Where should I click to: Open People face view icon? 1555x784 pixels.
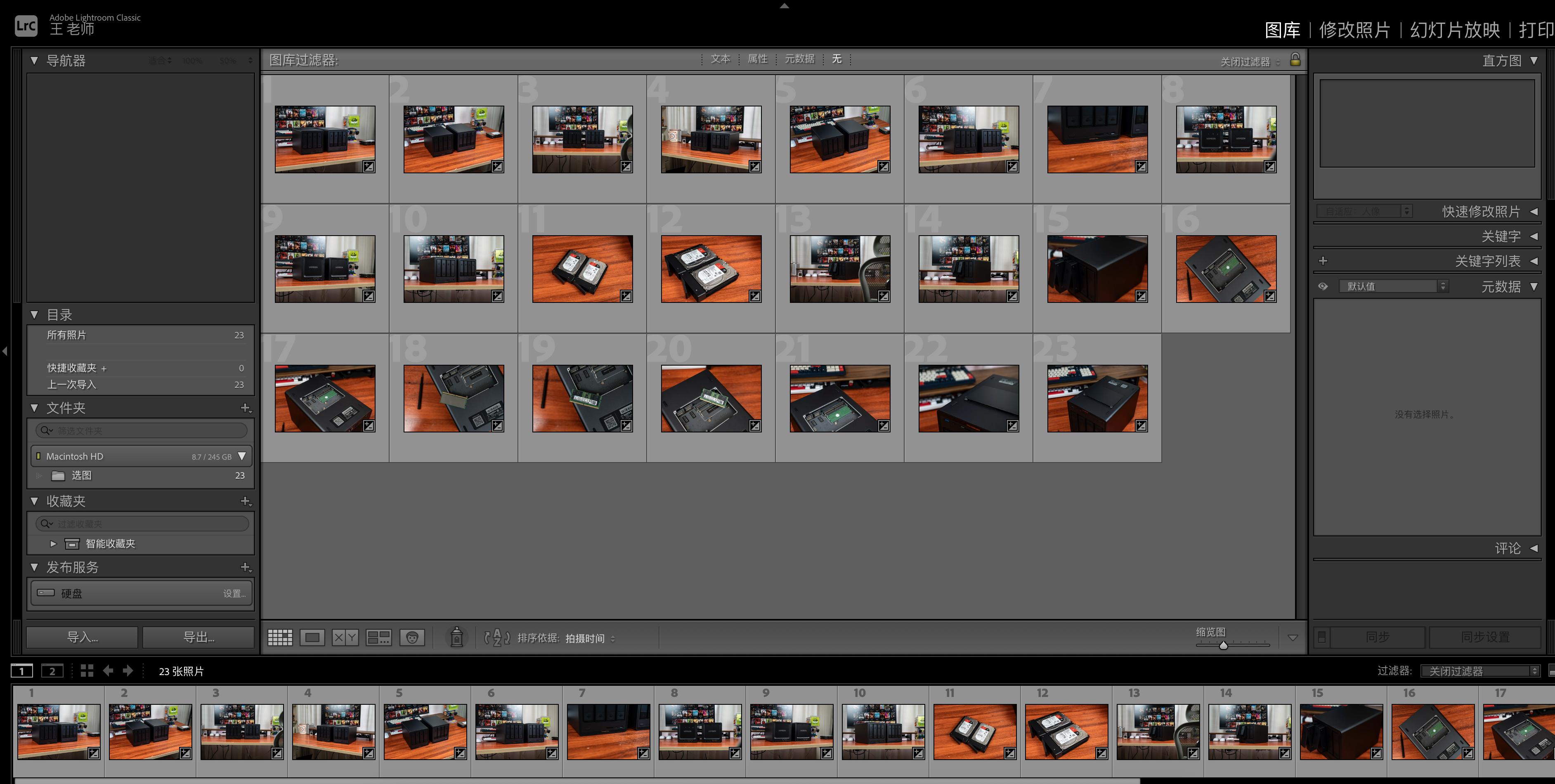[412, 638]
